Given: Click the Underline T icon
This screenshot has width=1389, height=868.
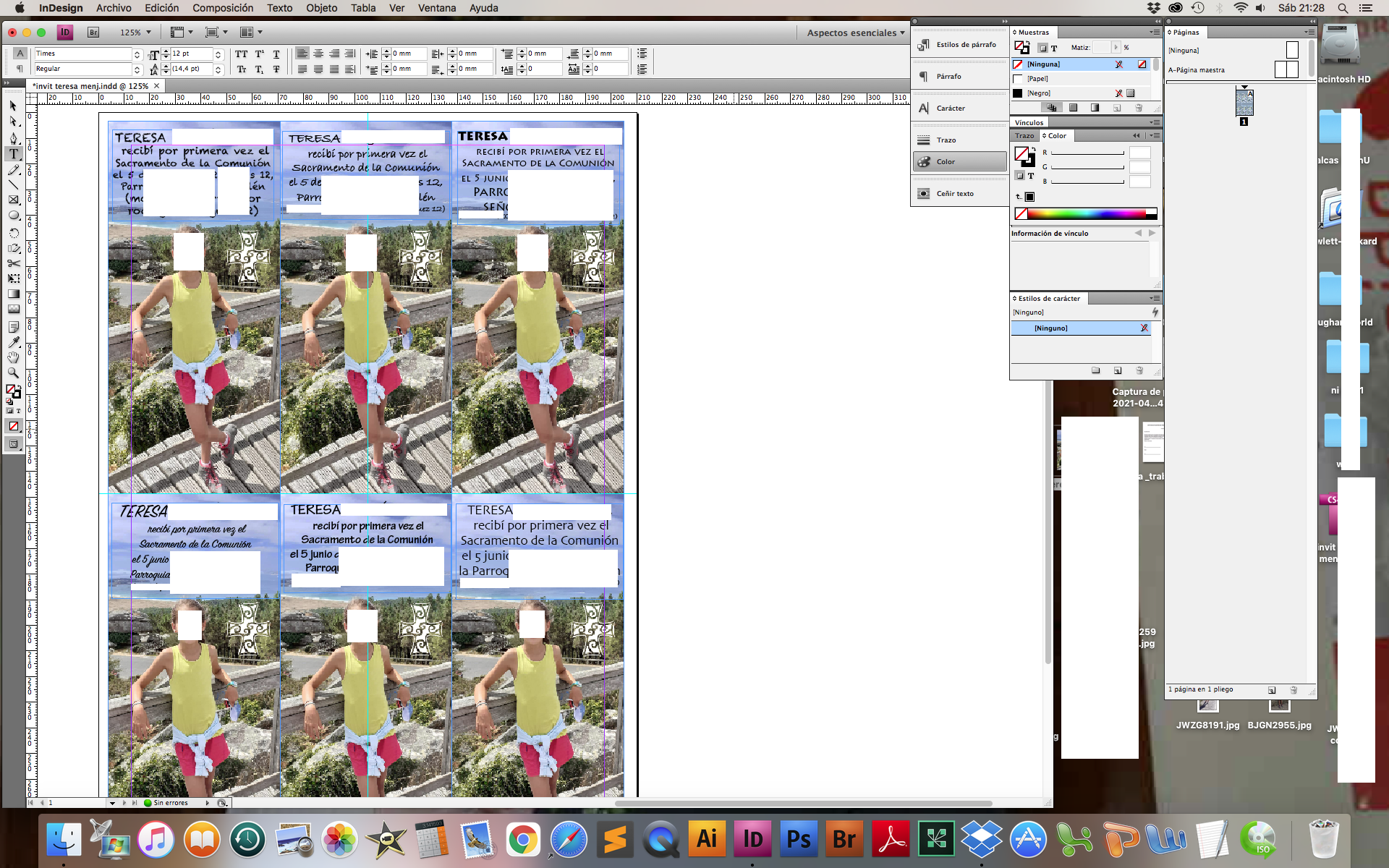Looking at the screenshot, I should coord(276,54).
